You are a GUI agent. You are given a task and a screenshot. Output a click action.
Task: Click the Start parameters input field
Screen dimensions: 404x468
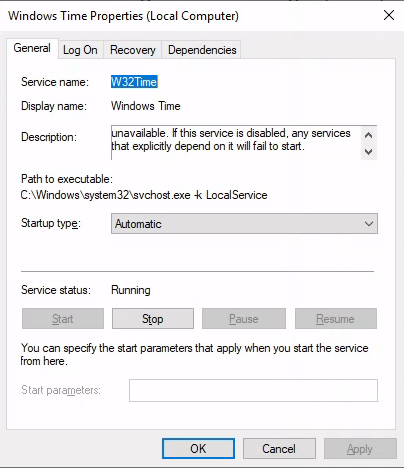point(253,390)
